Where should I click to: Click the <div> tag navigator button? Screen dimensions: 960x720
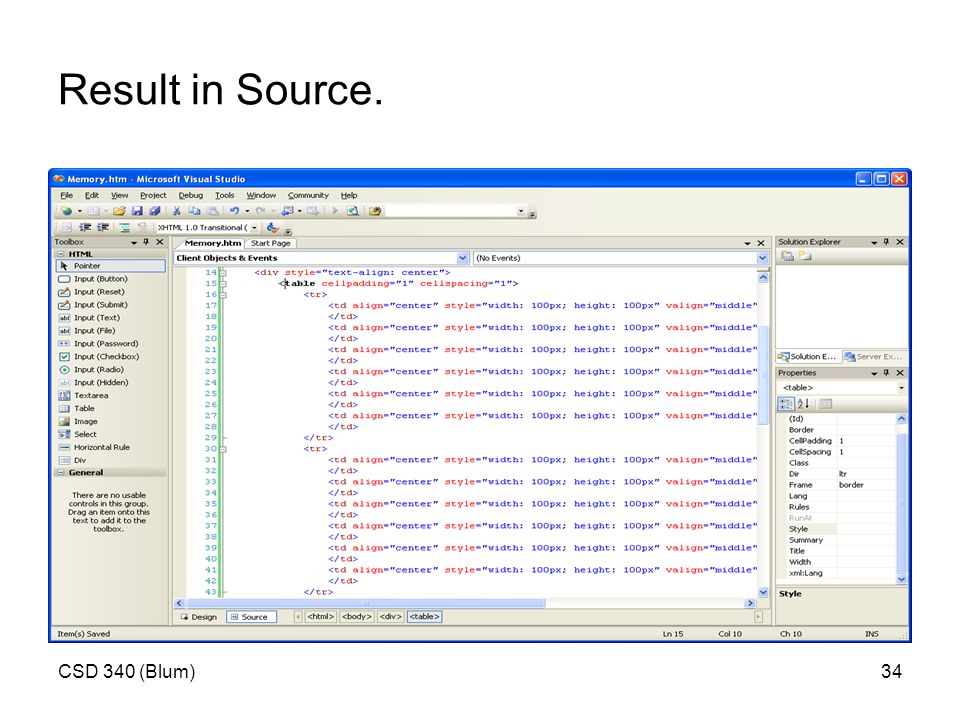(391, 617)
